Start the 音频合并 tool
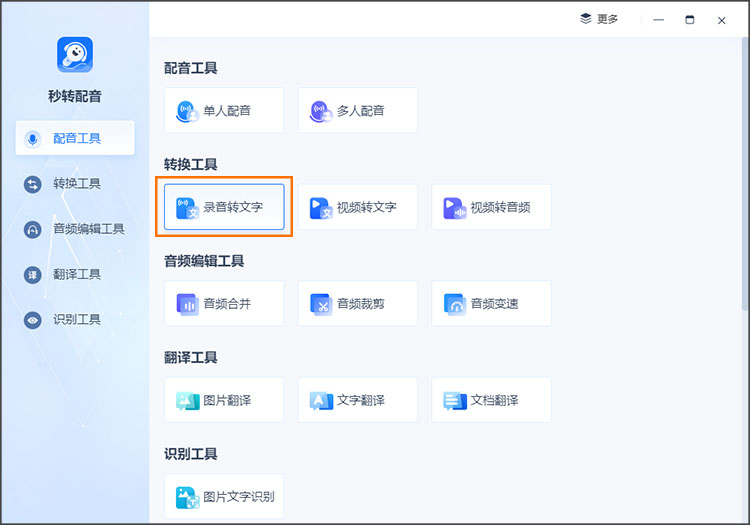The image size is (750, 525). point(224,304)
